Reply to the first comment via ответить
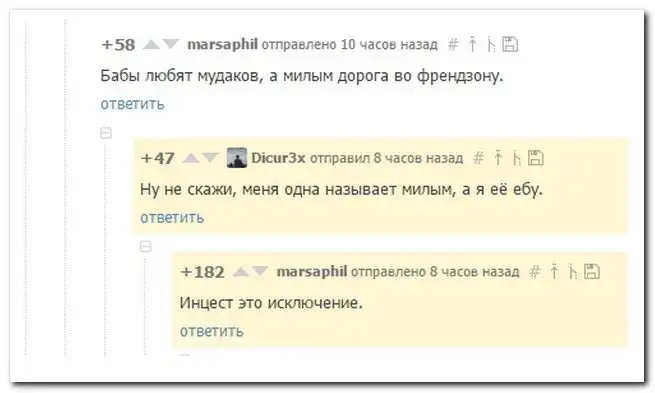The image size is (655, 393). [x=132, y=104]
